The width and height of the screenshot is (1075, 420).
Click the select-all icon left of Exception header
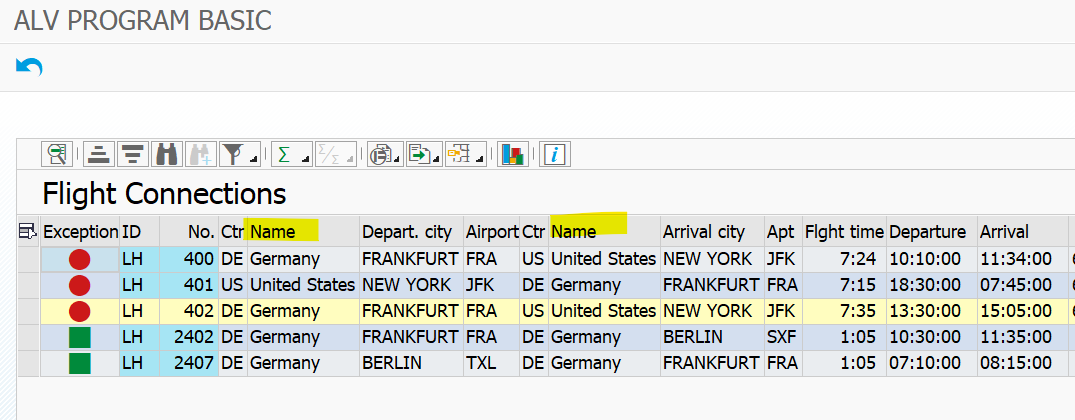(x=28, y=232)
